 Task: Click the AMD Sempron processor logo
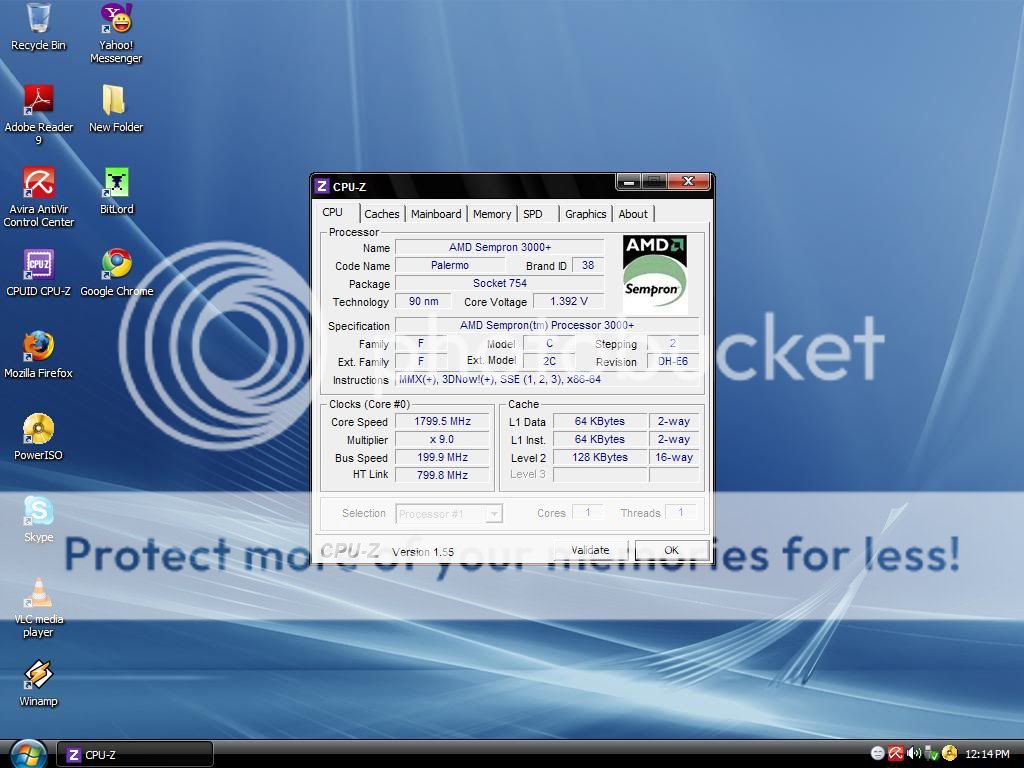tap(654, 275)
